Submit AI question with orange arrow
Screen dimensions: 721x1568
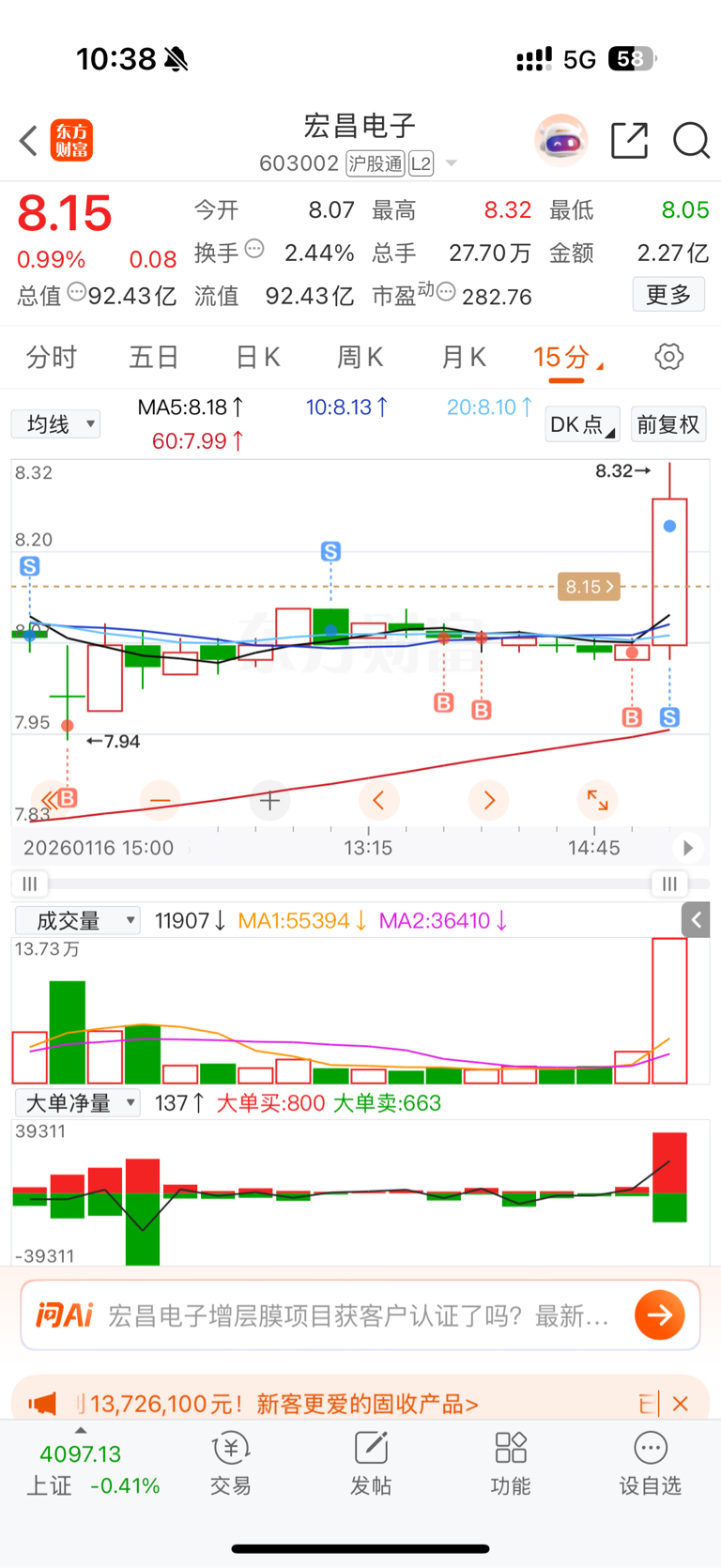pyautogui.click(x=660, y=1314)
